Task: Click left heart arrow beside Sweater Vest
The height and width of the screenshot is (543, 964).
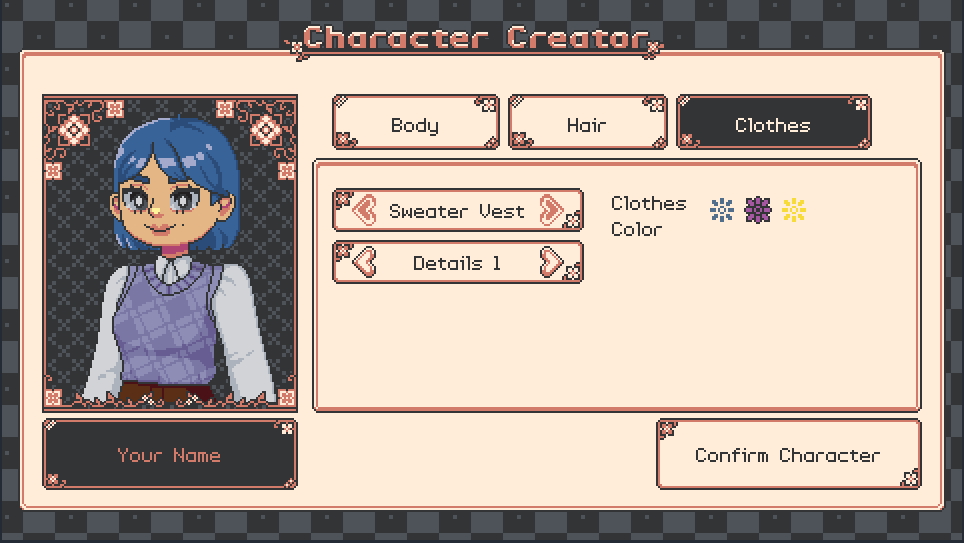Action: coord(365,210)
